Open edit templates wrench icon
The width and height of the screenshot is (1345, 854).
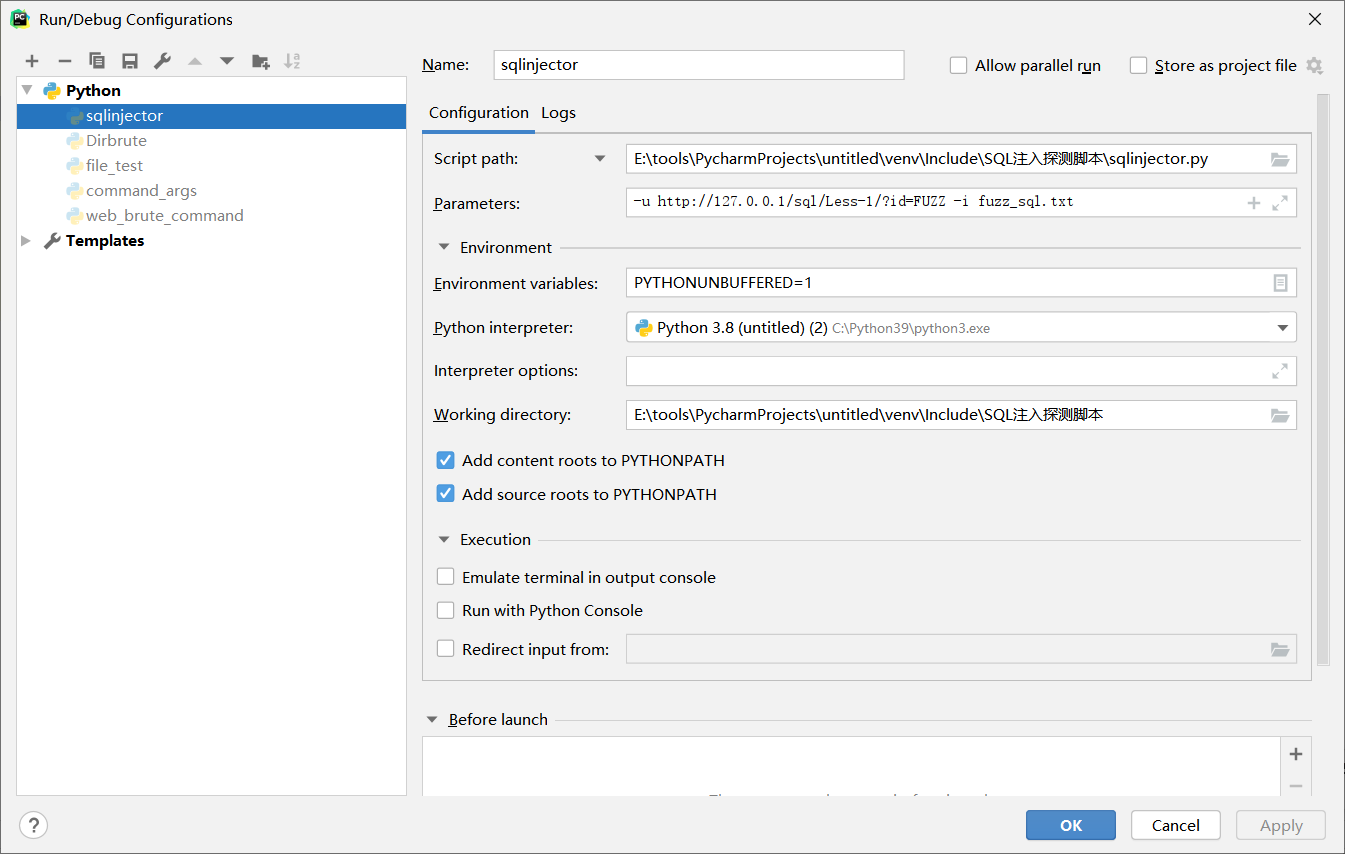pos(162,62)
